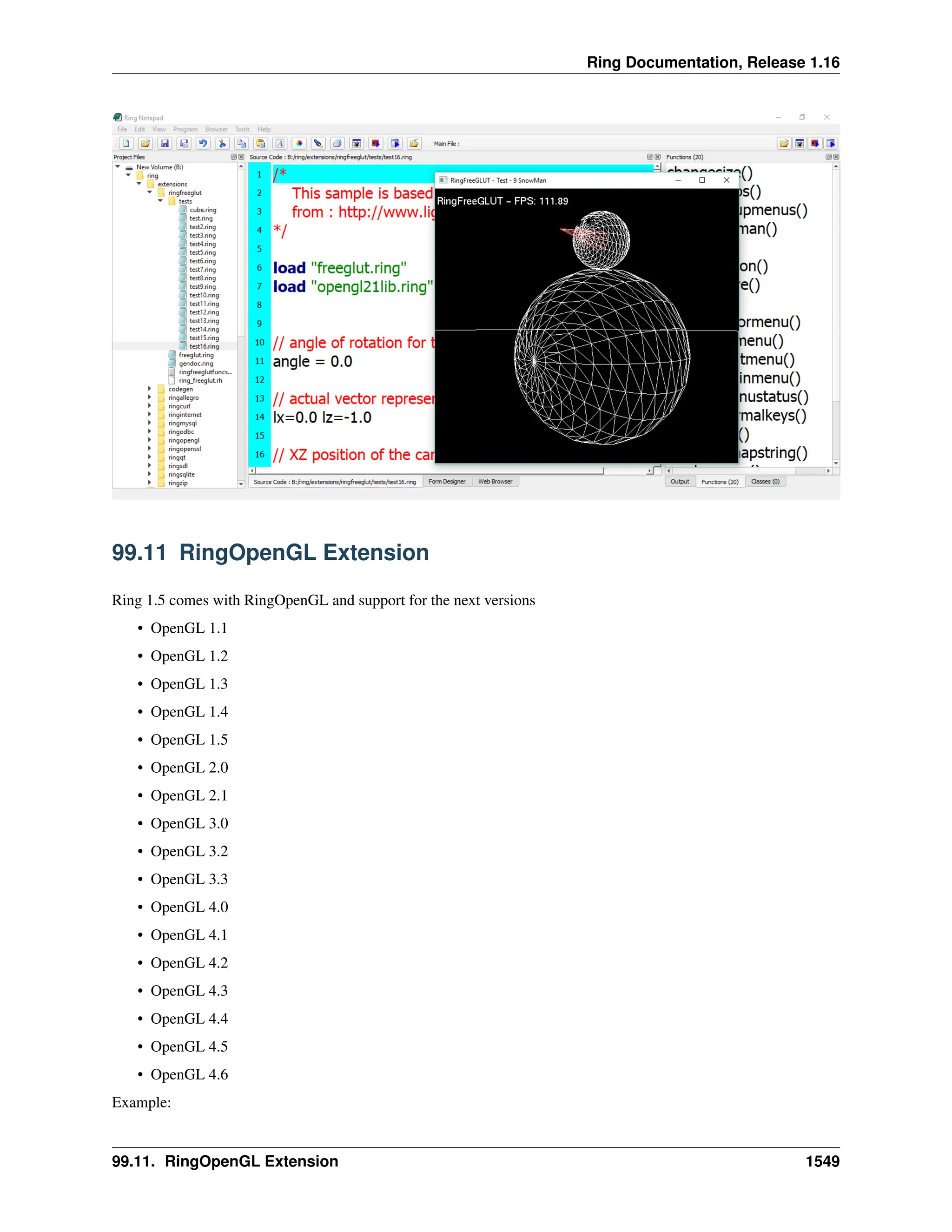This screenshot has height=1232, width=952.
Task: Close the Functions panel
Action: coord(836,157)
